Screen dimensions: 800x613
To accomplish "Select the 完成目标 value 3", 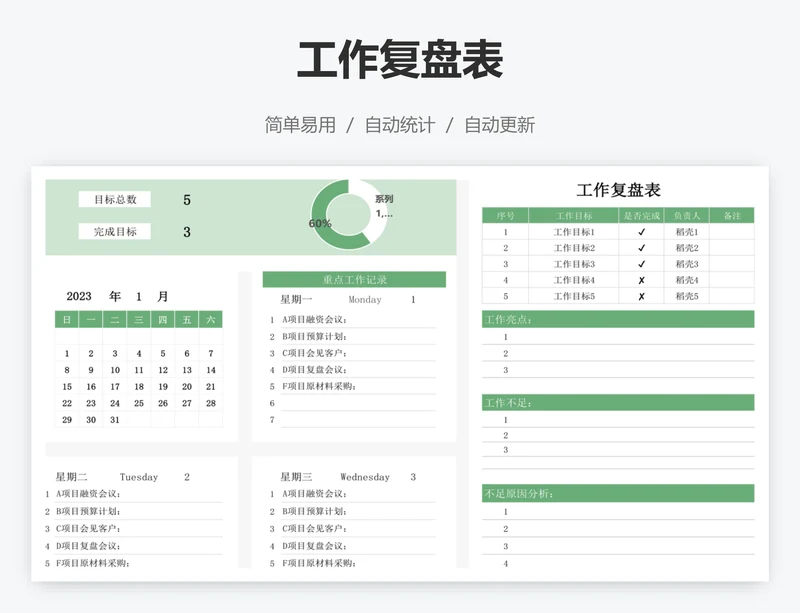I will pyautogui.click(x=187, y=232).
